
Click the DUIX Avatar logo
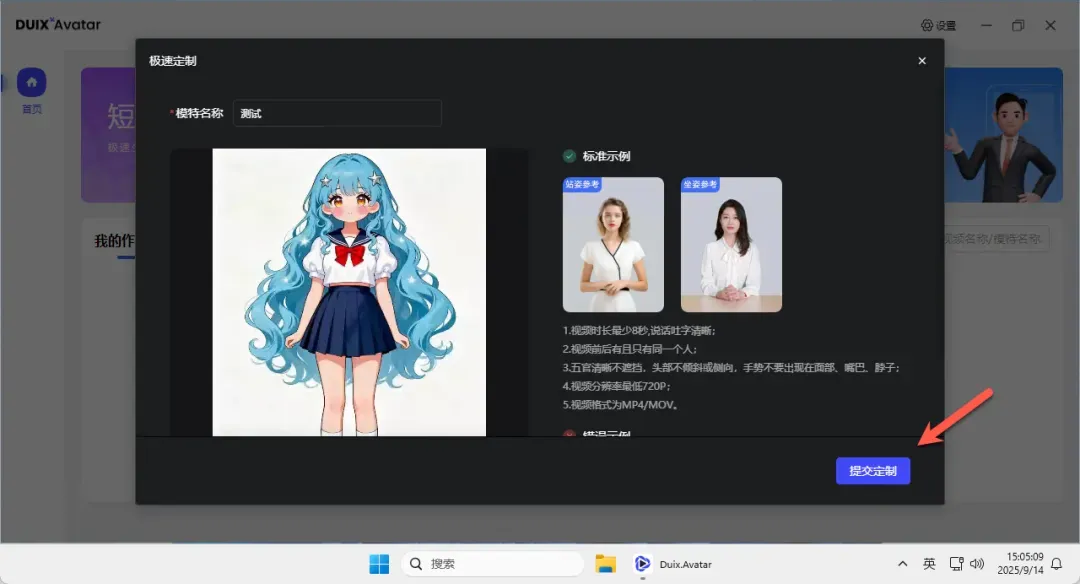58,25
